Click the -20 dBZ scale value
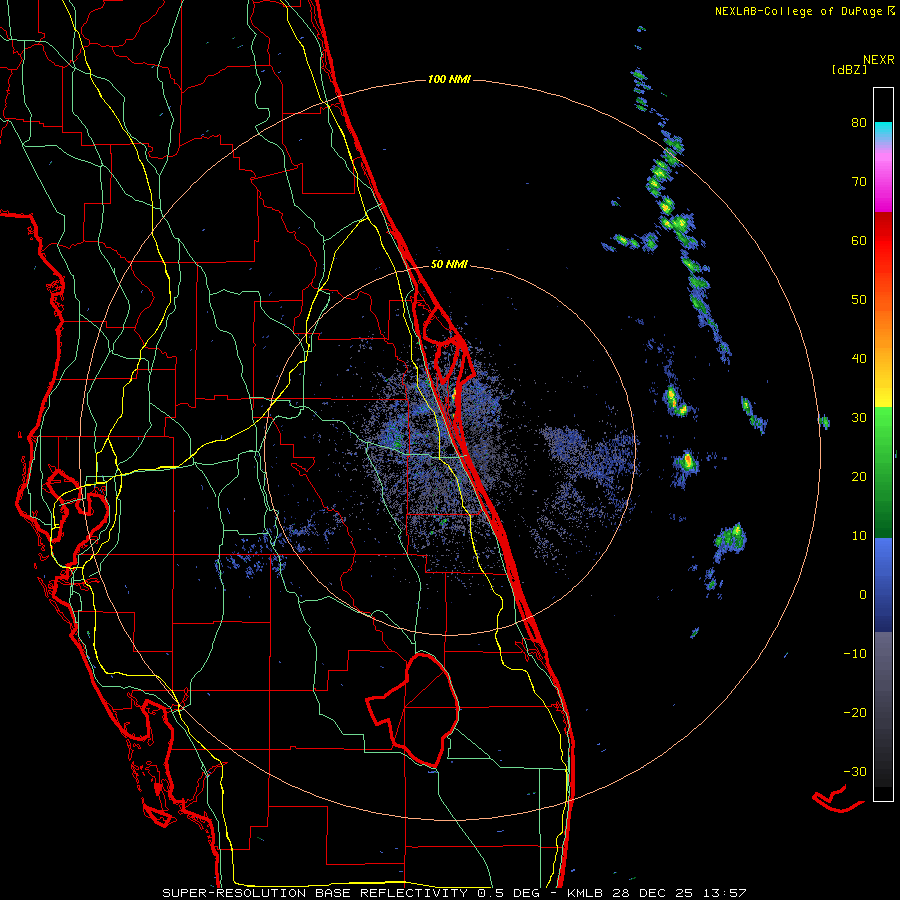The width and height of the screenshot is (900, 900). click(855, 712)
